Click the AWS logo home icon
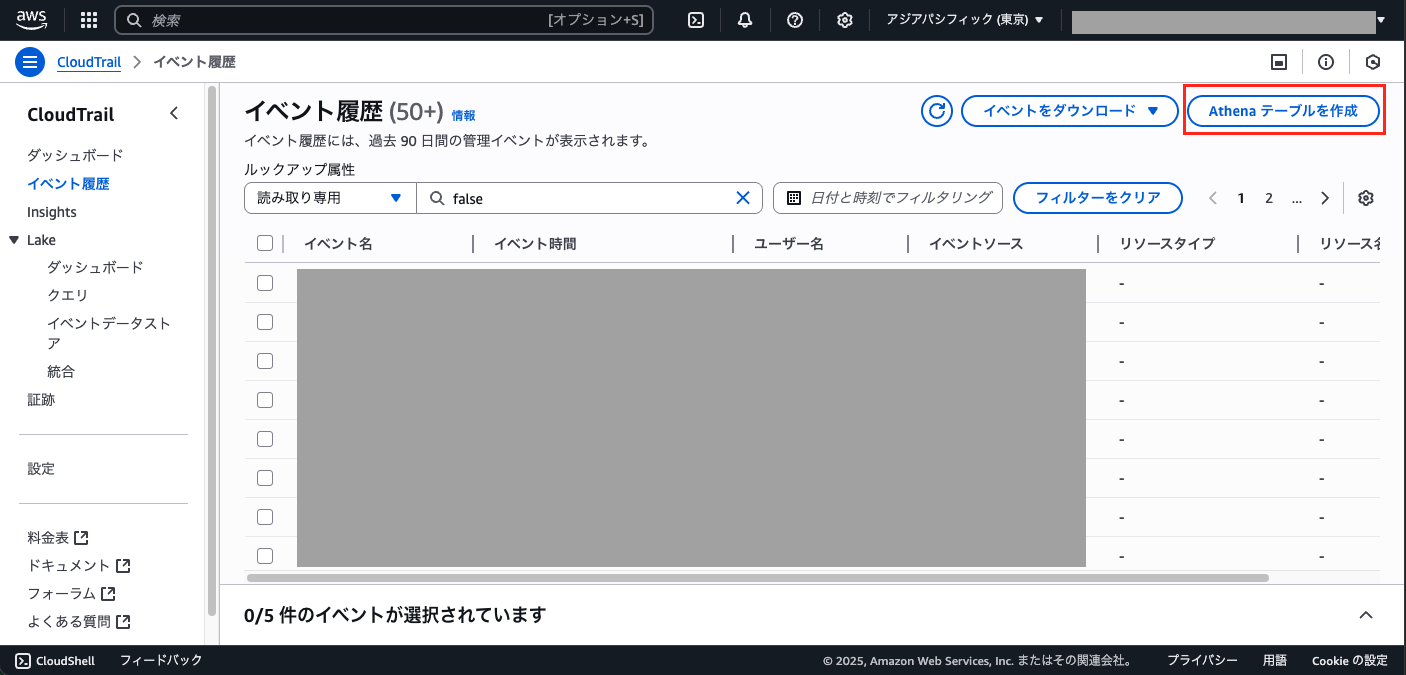 (x=32, y=20)
